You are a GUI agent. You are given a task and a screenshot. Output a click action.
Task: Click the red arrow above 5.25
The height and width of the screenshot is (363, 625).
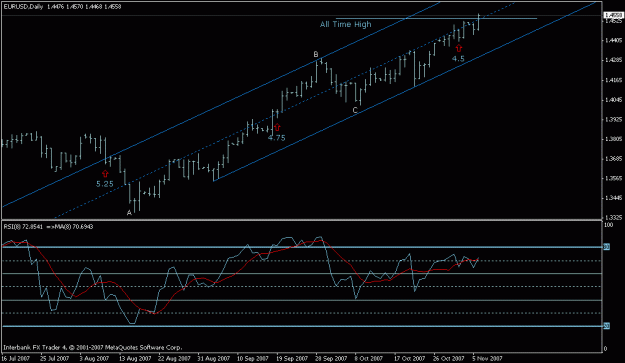click(105, 174)
